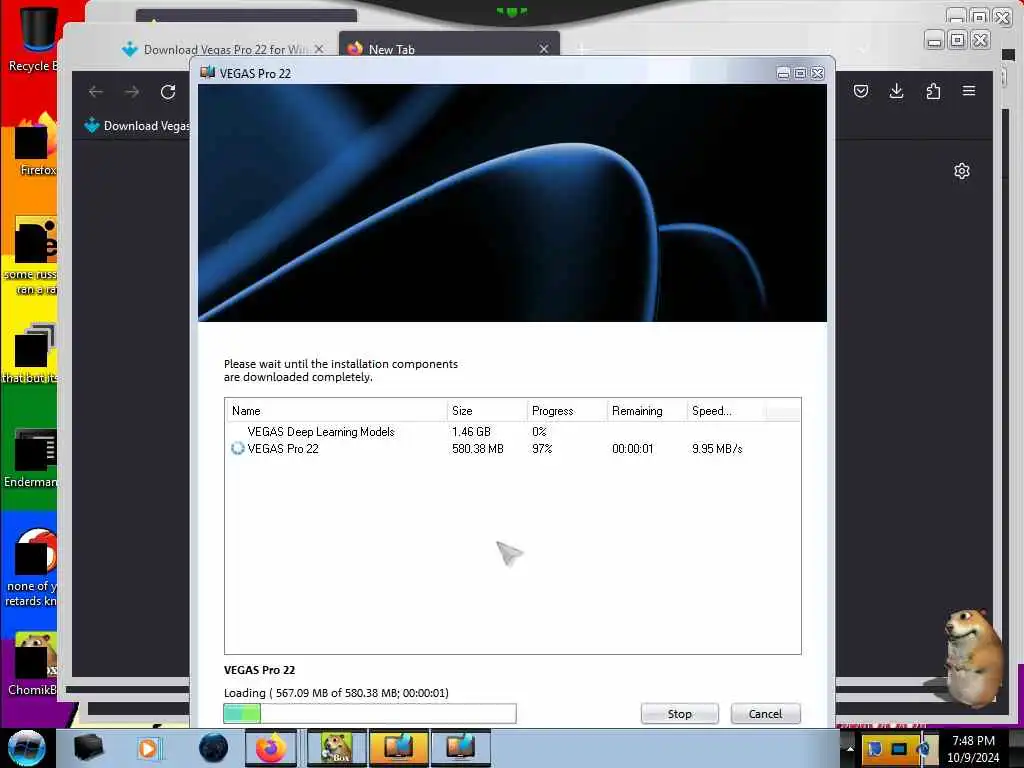Open New Tab settings gear
Viewport: 1024px width, 768px height.
tap(961, 171)
